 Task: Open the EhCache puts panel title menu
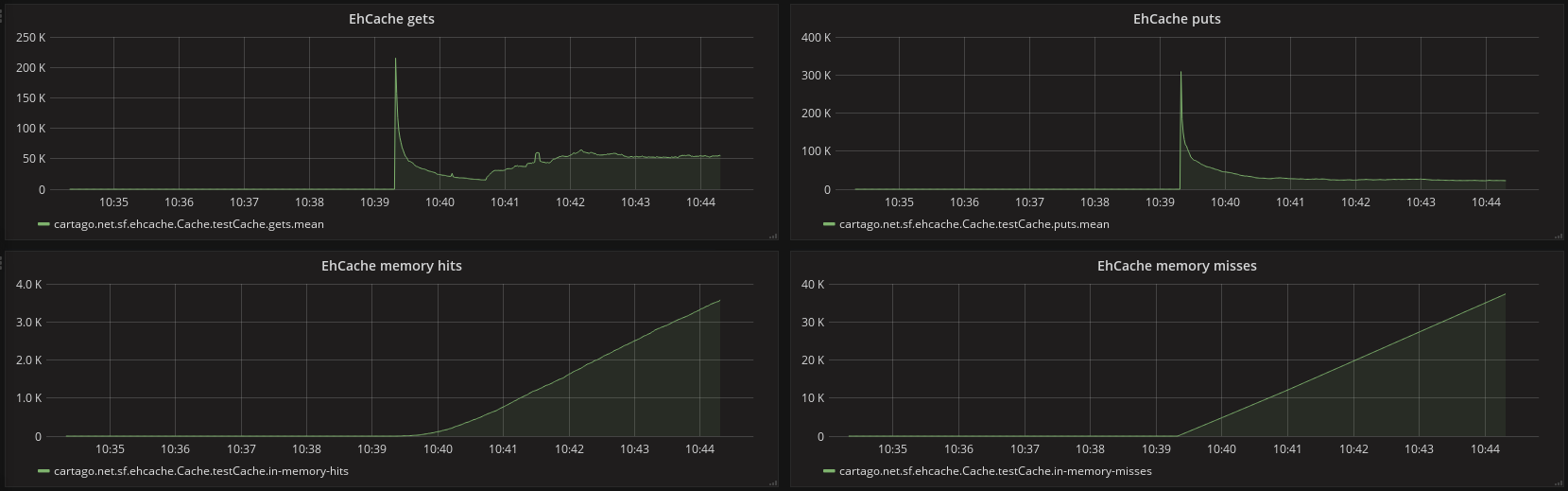1177,19
